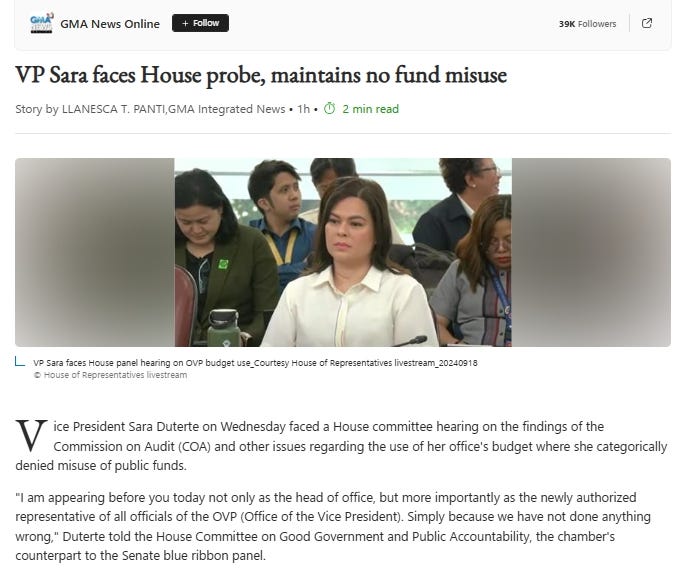This screenshot has width=691, height=571.
Task: Follow GMA News Online
Action: coord(200,23)
